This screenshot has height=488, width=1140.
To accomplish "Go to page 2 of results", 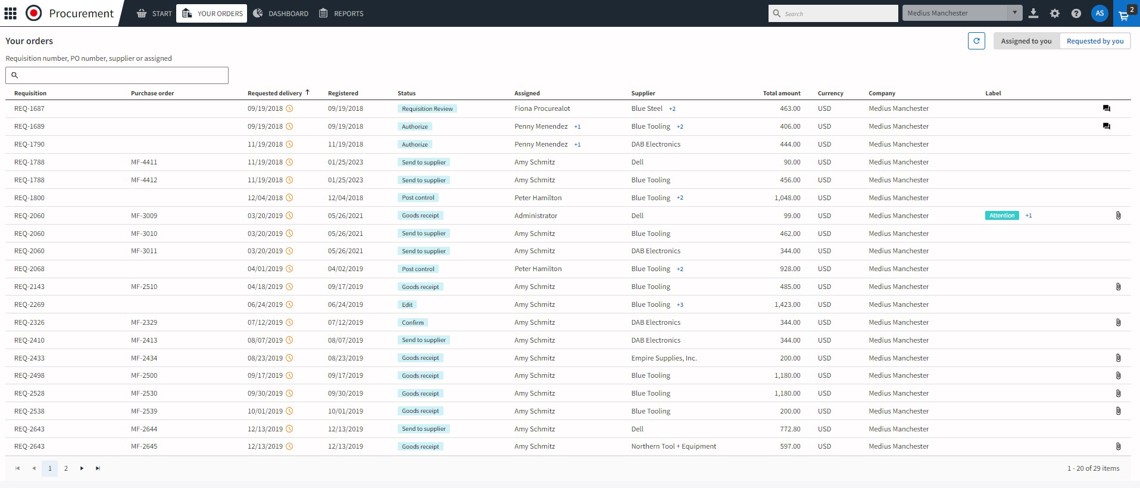I will coord(66,468).
